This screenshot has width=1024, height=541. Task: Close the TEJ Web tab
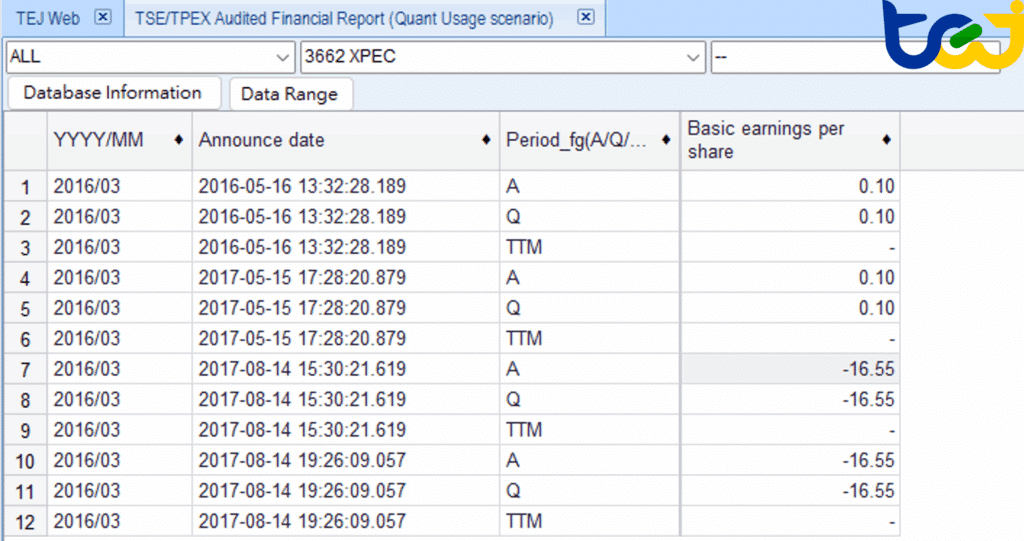coord(102,18)
